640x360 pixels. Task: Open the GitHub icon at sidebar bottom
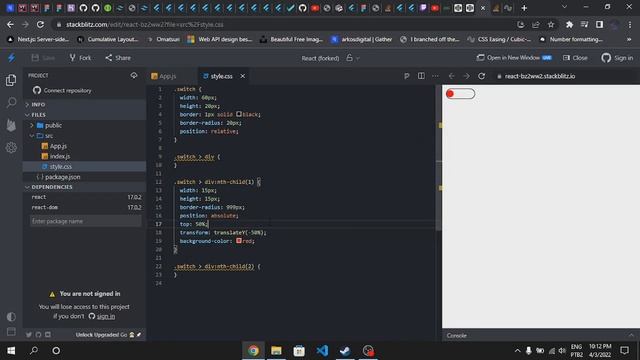[x=38, y=335]
